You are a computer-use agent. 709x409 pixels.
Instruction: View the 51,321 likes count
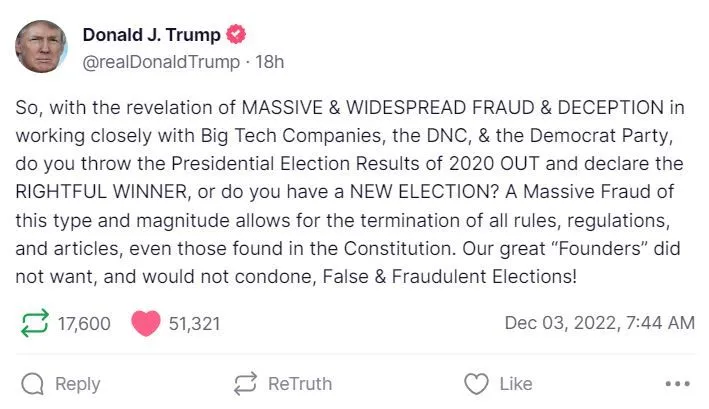194,323
